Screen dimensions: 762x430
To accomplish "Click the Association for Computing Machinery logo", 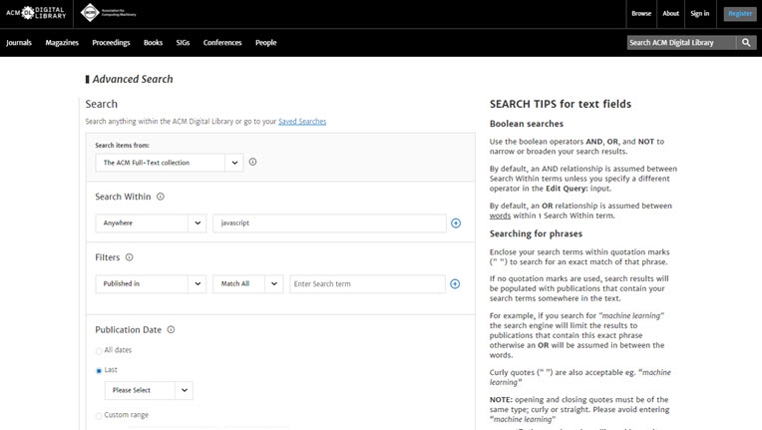I will click(x=108, y=13).
